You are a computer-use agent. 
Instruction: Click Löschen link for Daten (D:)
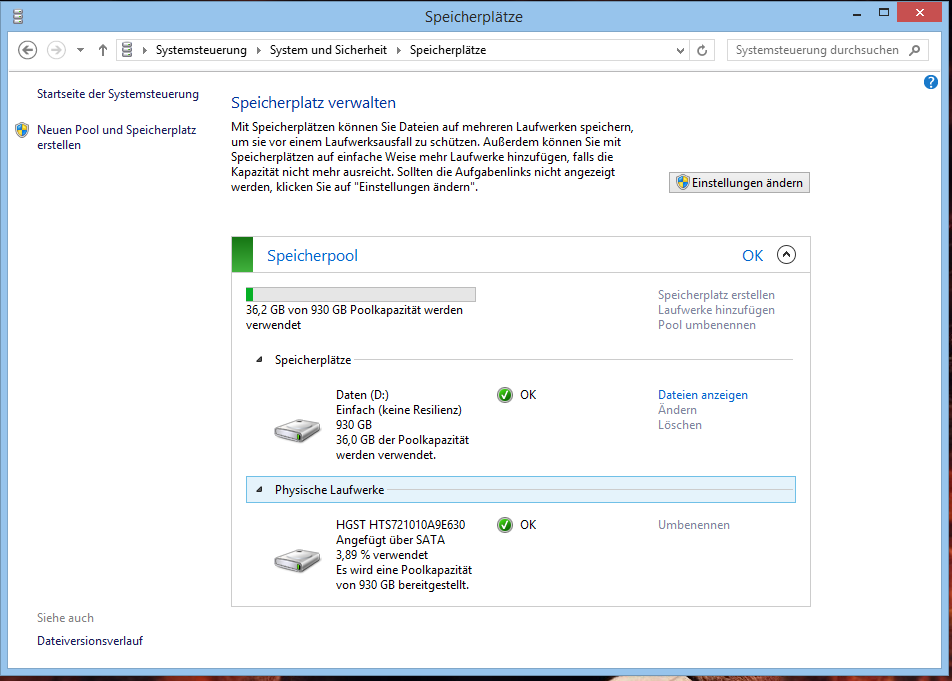click(x=679, y=425)
